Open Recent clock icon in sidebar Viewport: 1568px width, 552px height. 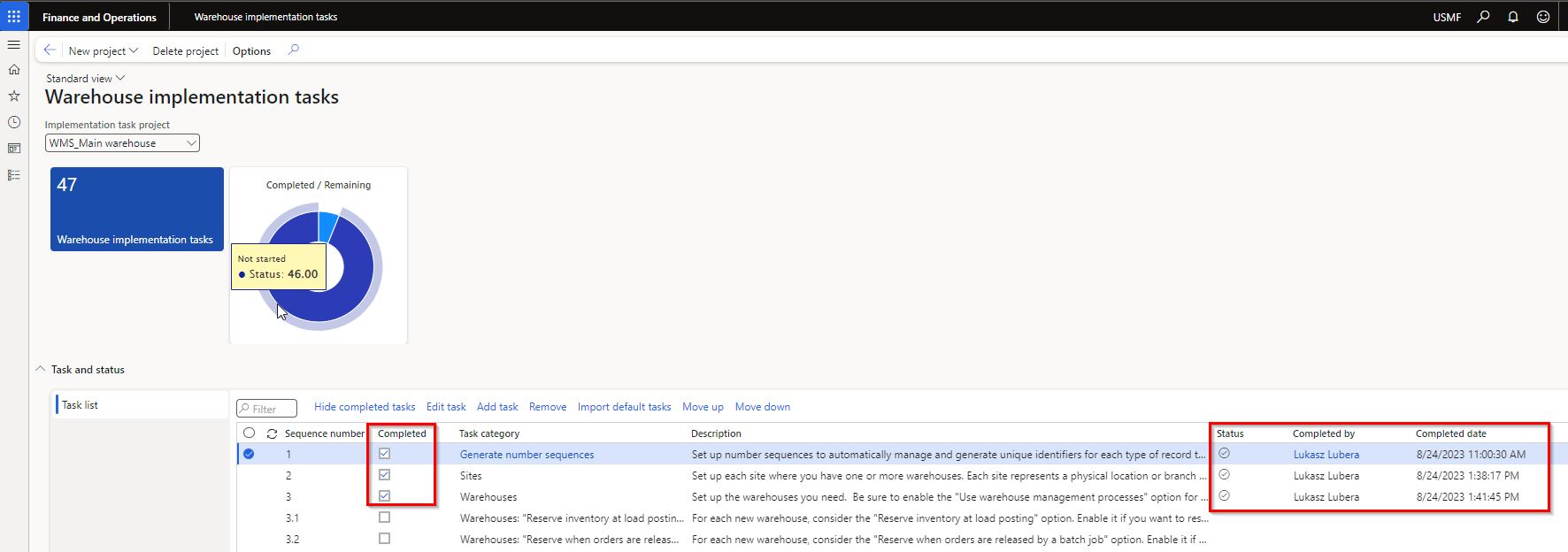tap(14, 122)
